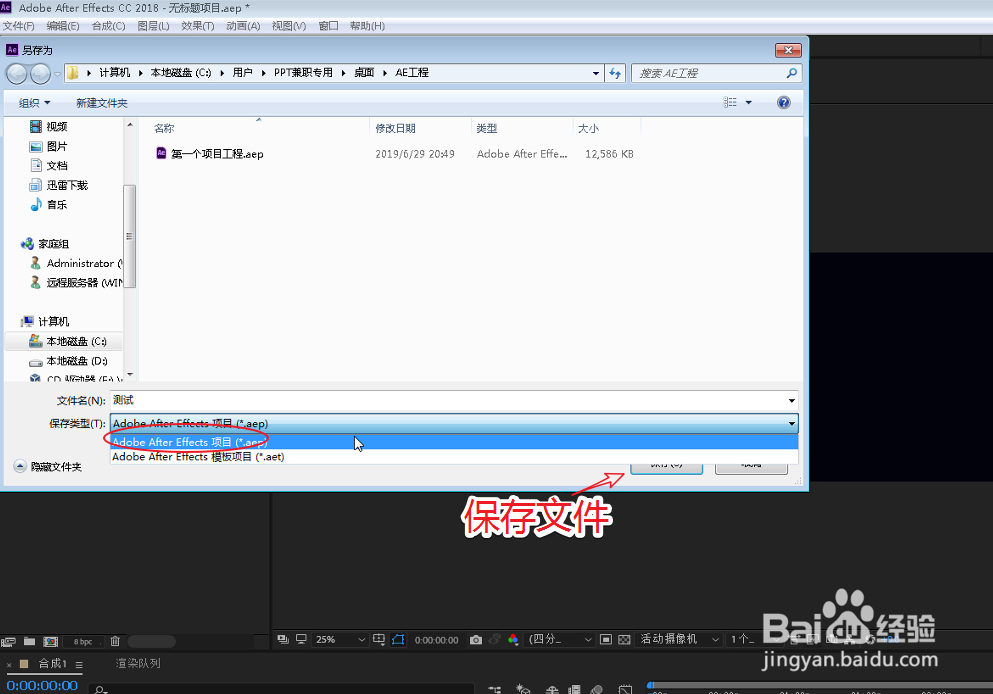Switch to the 渲染队列 tab
Image resolution: width=993 pixels, height=694 pixels.
138,664
